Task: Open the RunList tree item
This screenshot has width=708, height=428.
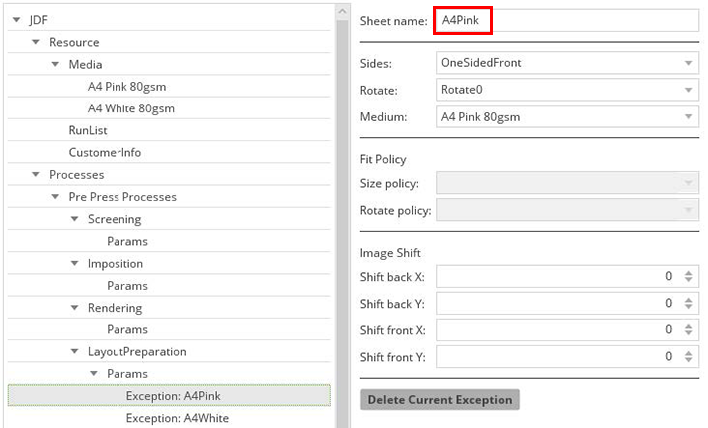Action: coord(88,130)
